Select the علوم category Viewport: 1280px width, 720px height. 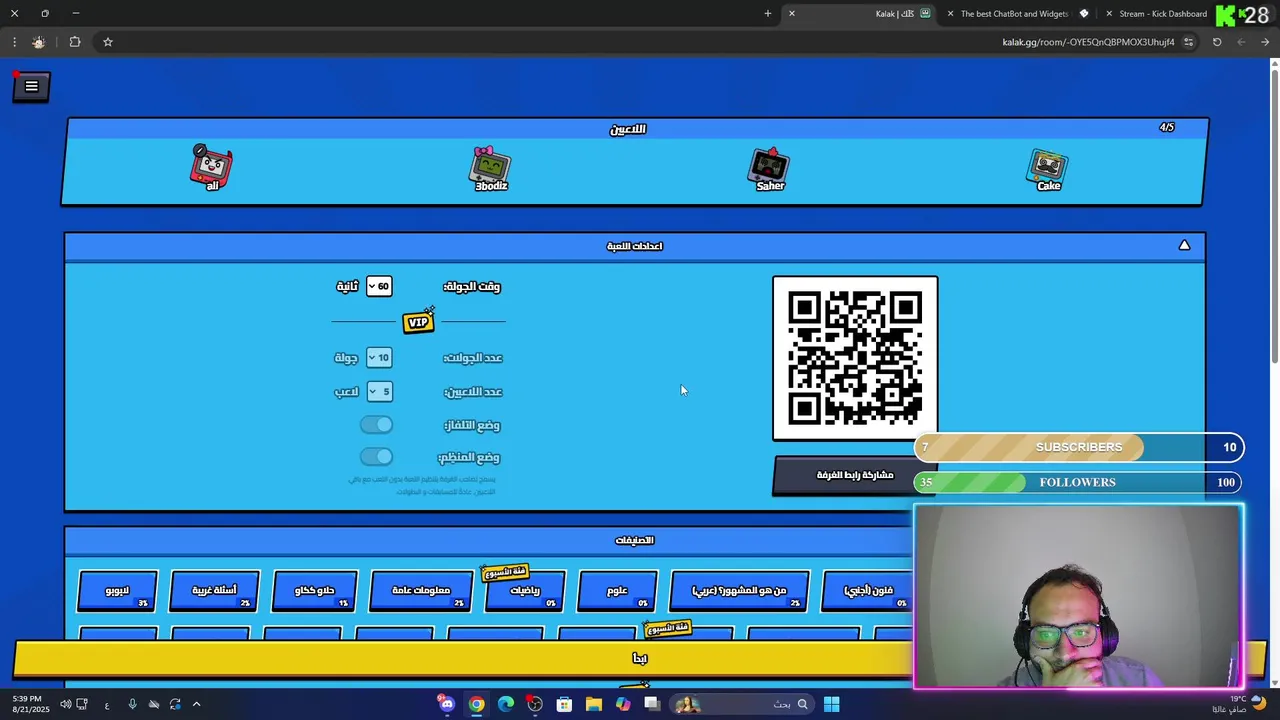(x=618, y=591)
